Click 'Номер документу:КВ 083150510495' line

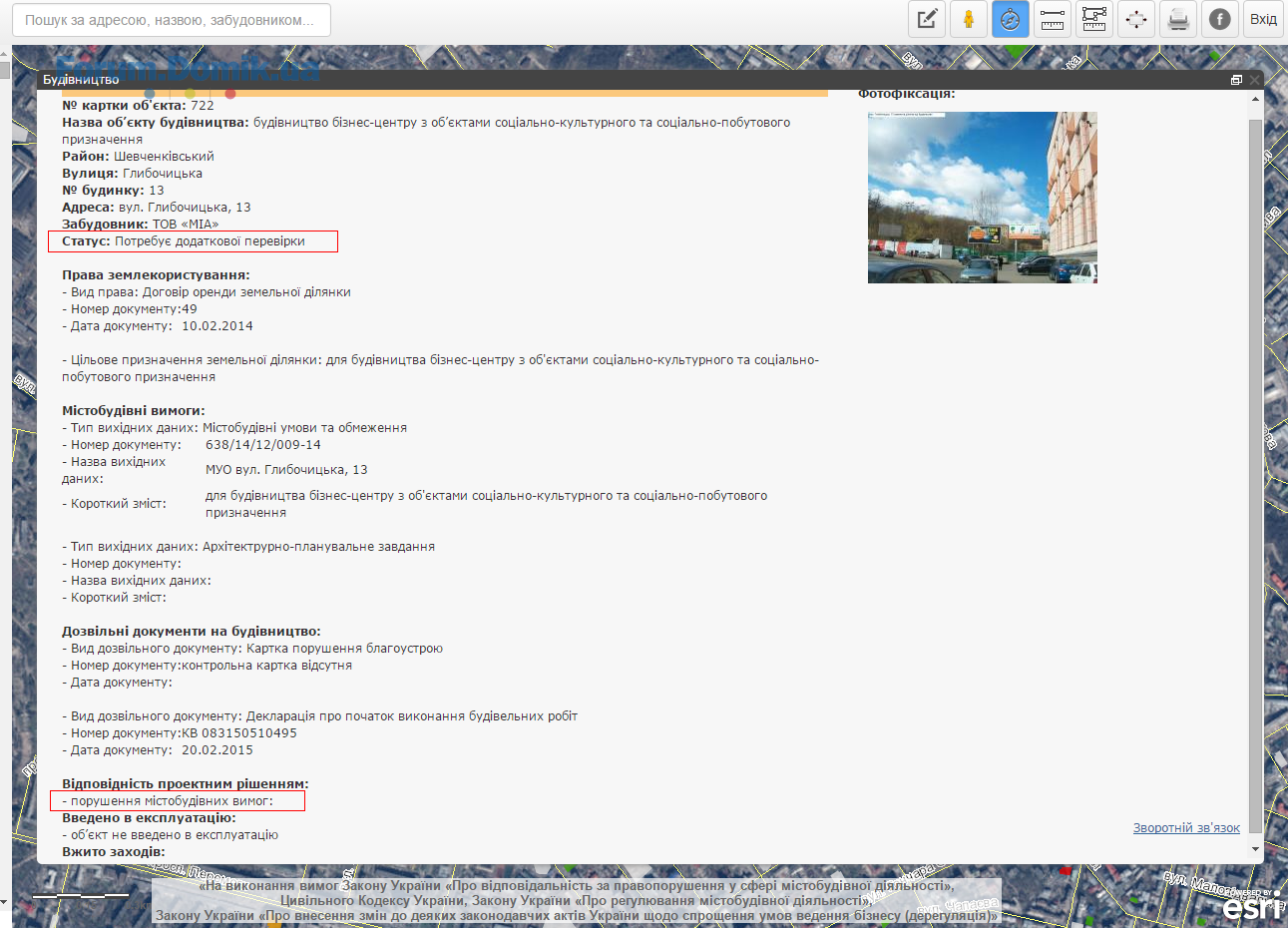point(180,733)
